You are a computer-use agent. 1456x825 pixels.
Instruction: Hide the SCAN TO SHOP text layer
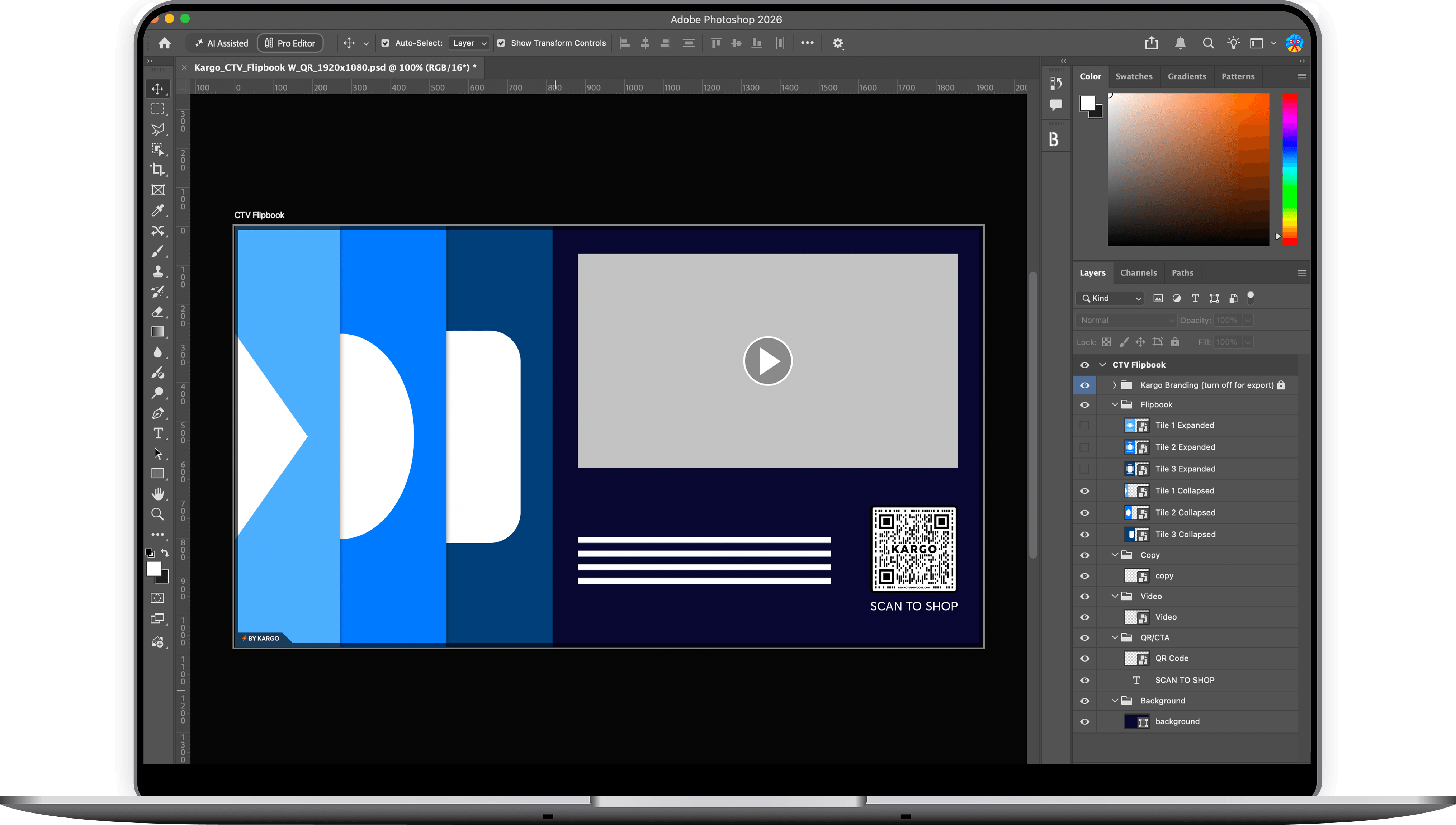point(1084,680)
